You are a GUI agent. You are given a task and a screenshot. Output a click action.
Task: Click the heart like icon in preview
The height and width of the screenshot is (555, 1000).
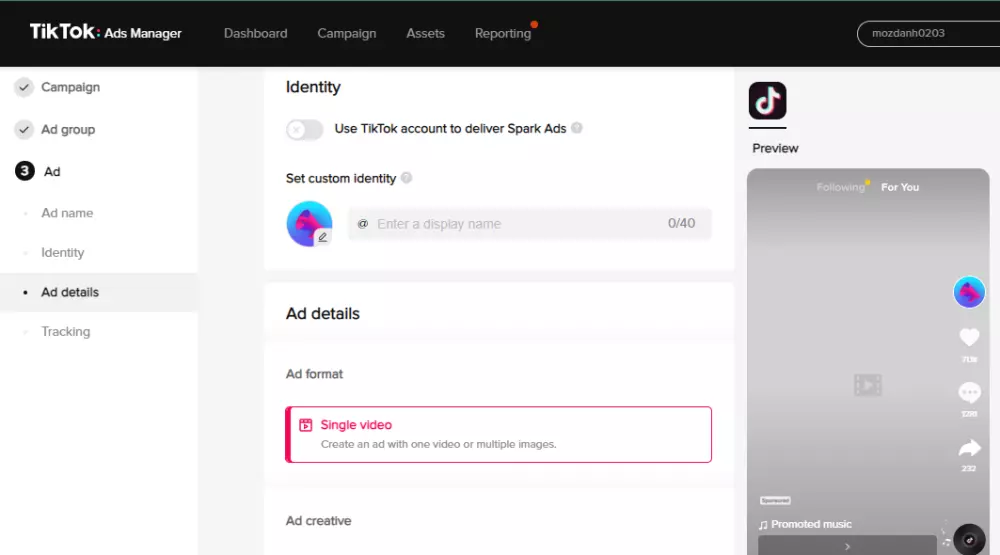(x=969, y=337)
